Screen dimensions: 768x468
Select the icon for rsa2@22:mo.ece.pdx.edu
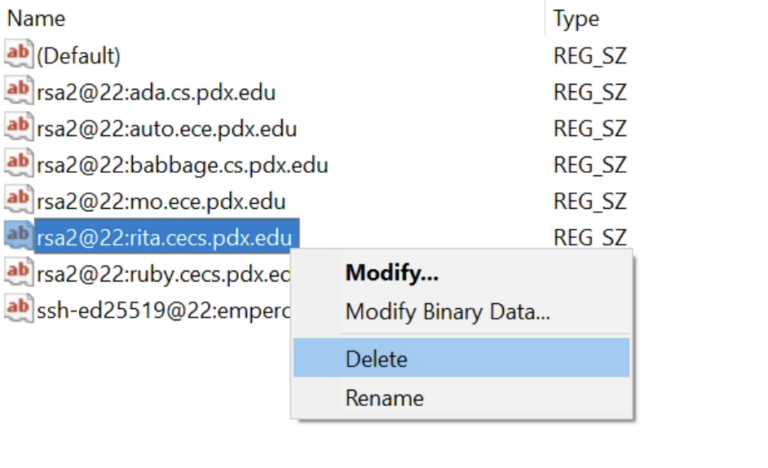pos(18,201)
